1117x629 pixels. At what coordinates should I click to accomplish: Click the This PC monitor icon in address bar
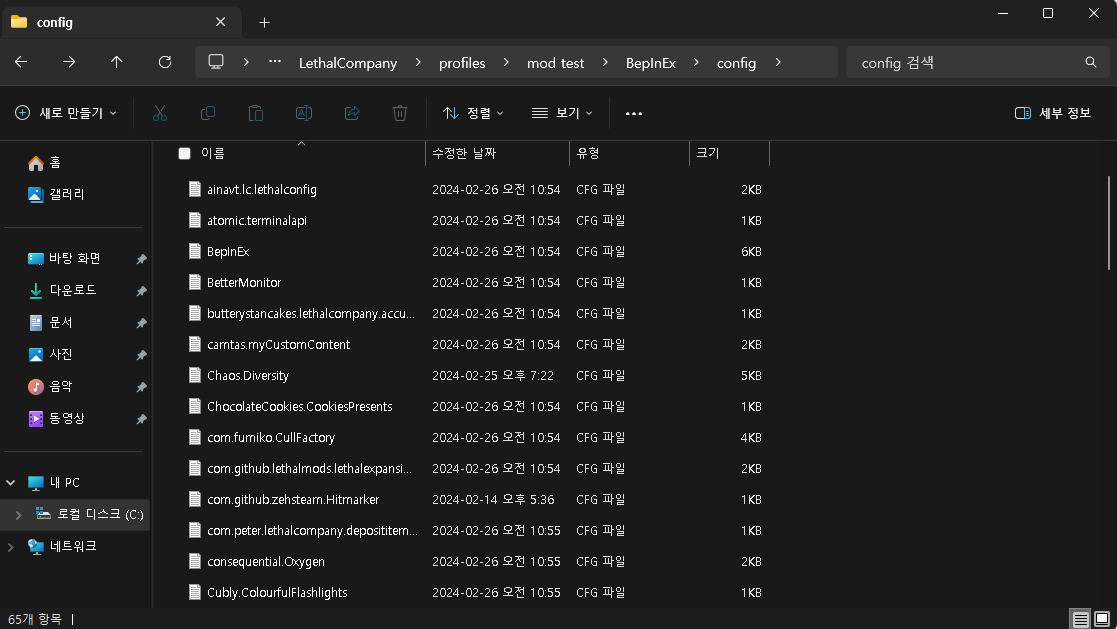click(216, 62)
